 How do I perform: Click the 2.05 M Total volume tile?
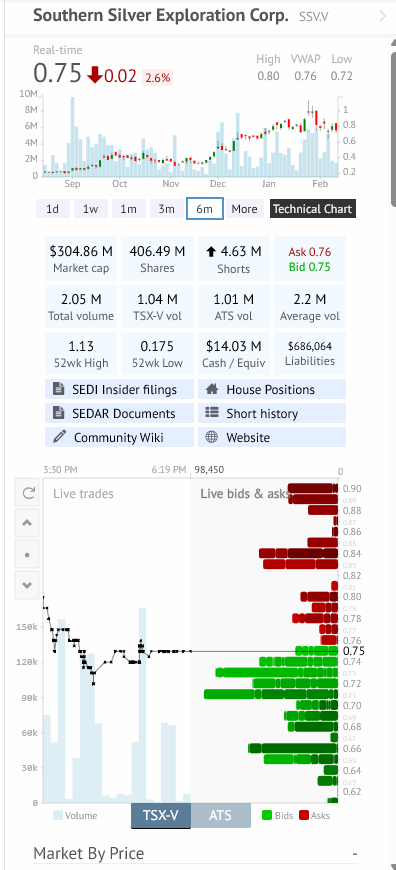pos(81,307)
